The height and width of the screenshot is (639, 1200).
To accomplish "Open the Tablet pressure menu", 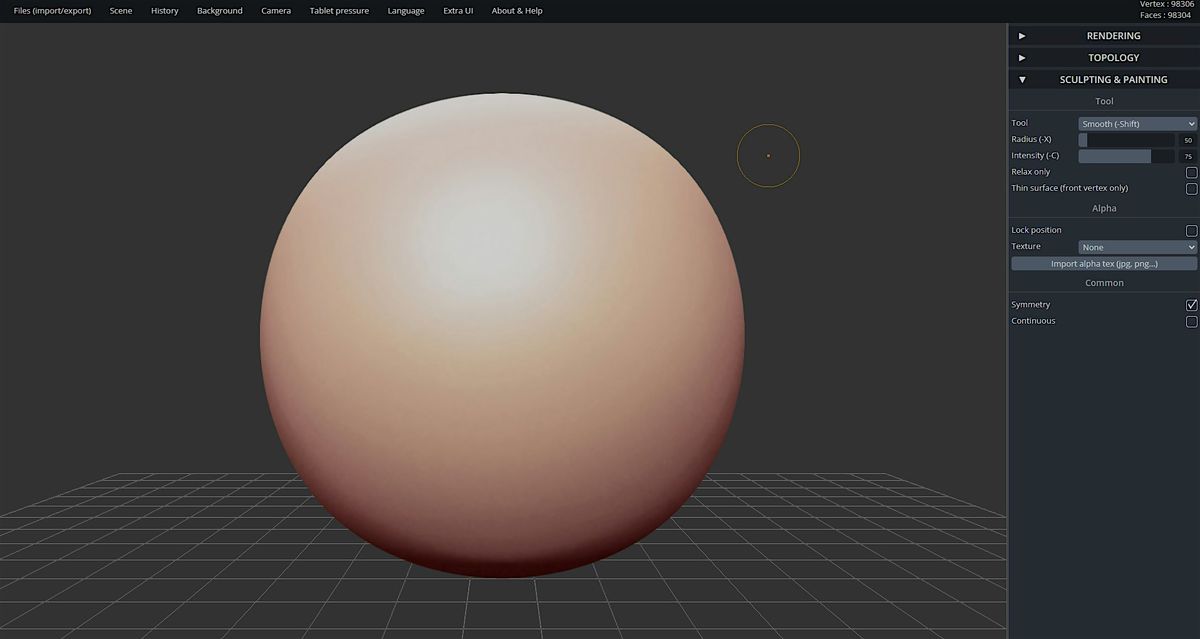I will pyautogui.click(x=338, y=11).
